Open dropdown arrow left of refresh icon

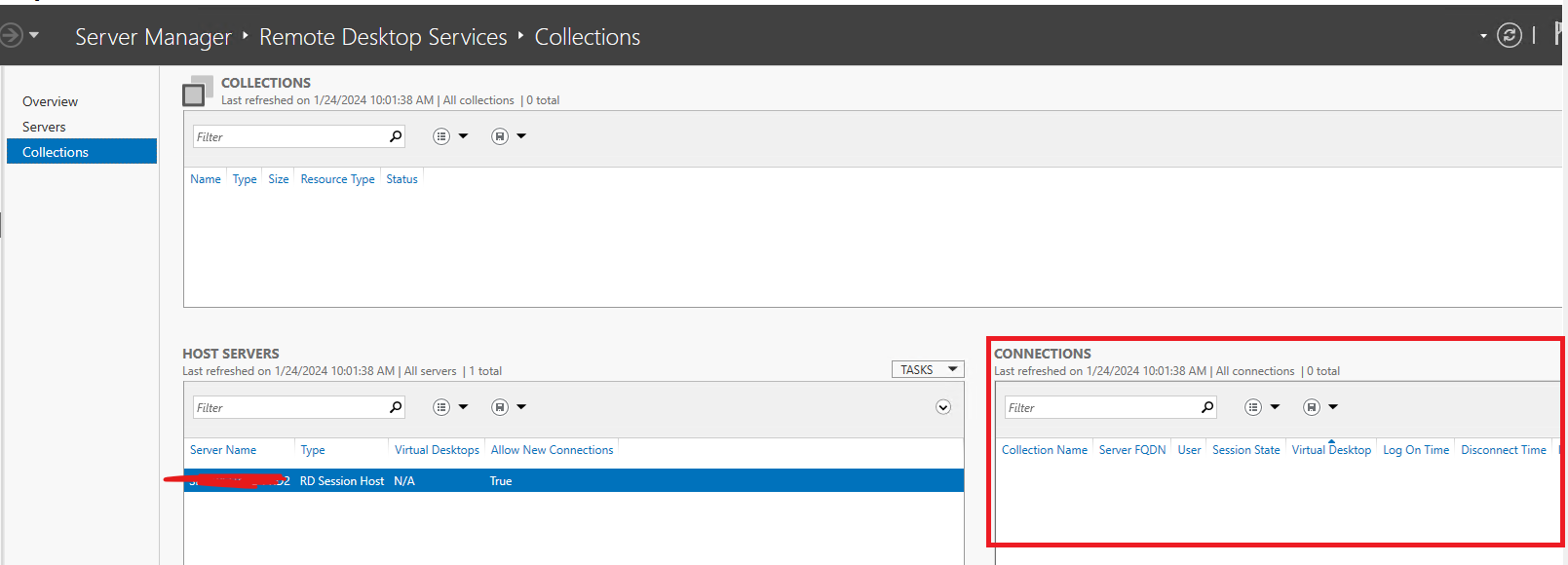tap(1483, 36)
